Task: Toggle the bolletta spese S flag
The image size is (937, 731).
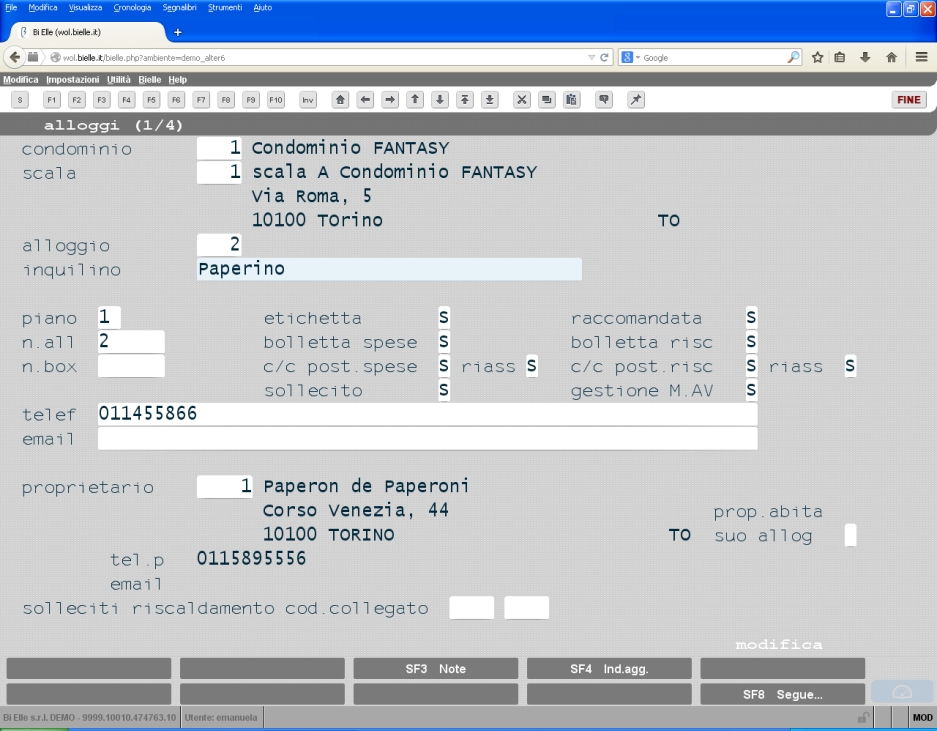Action: (x=443, y=341)
